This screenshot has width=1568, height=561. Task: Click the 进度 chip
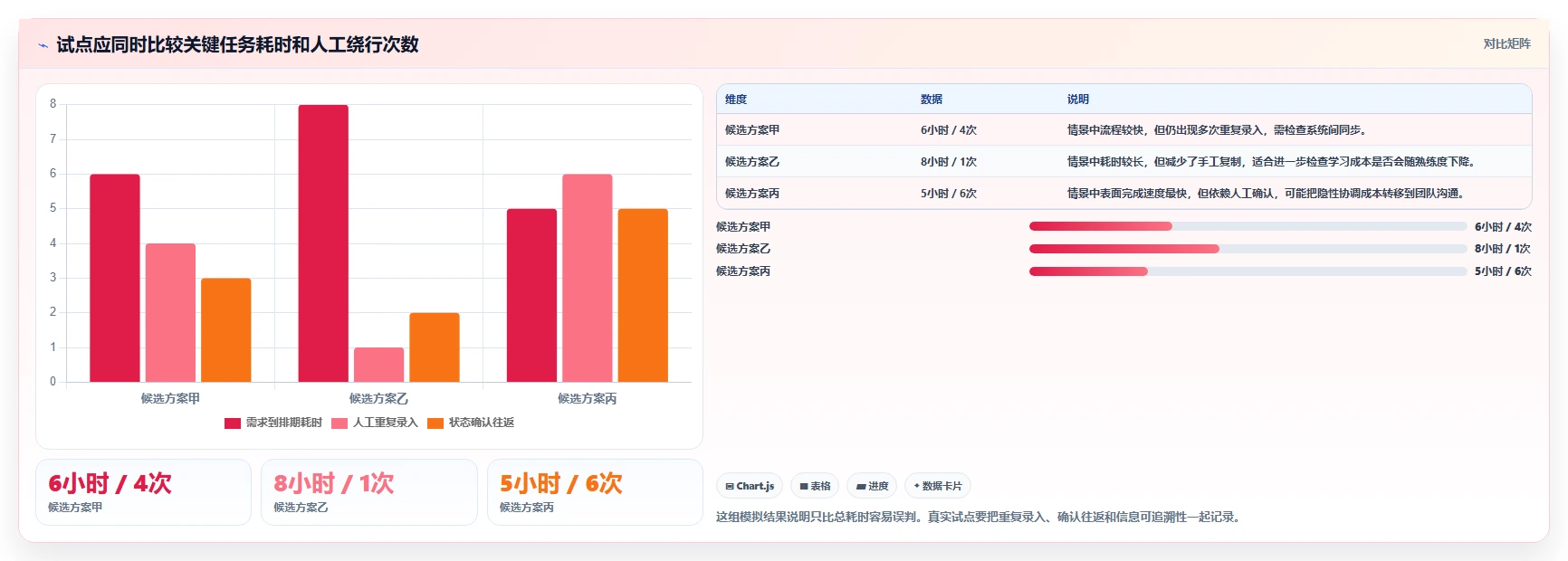coord(872,486)
